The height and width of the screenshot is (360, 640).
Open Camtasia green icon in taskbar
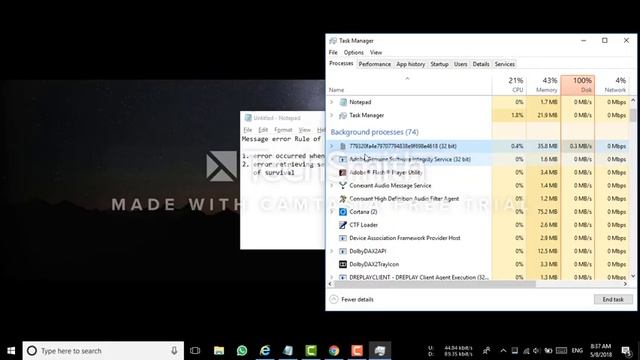click(311, 351)
